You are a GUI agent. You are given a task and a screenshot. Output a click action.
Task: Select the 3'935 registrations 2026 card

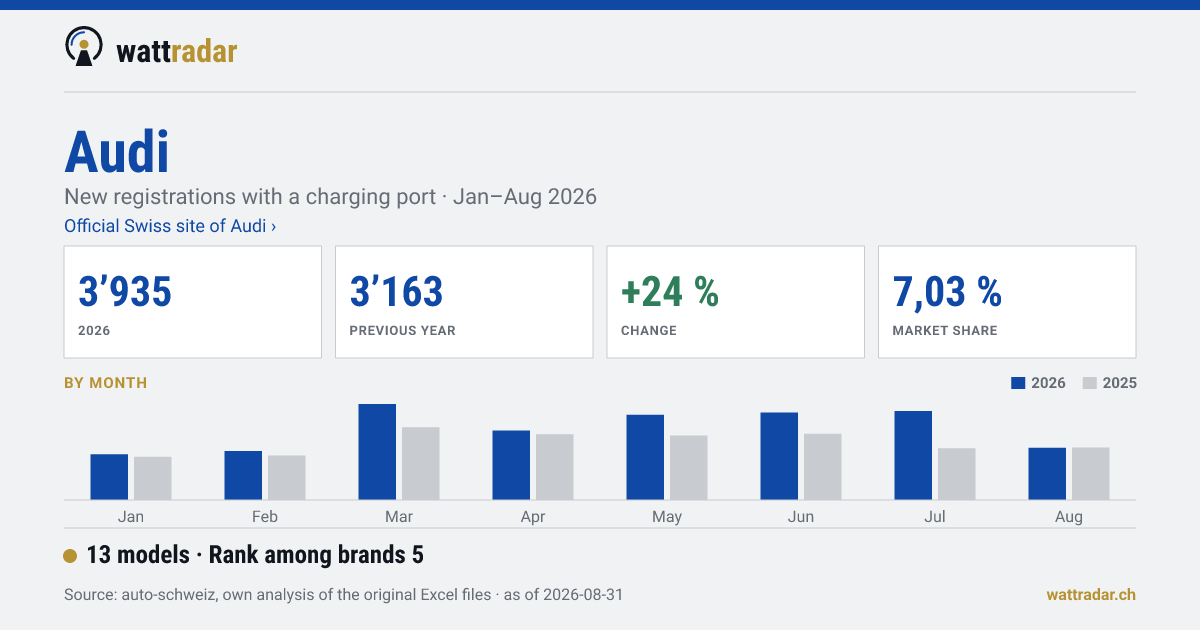tap(193, 302)
